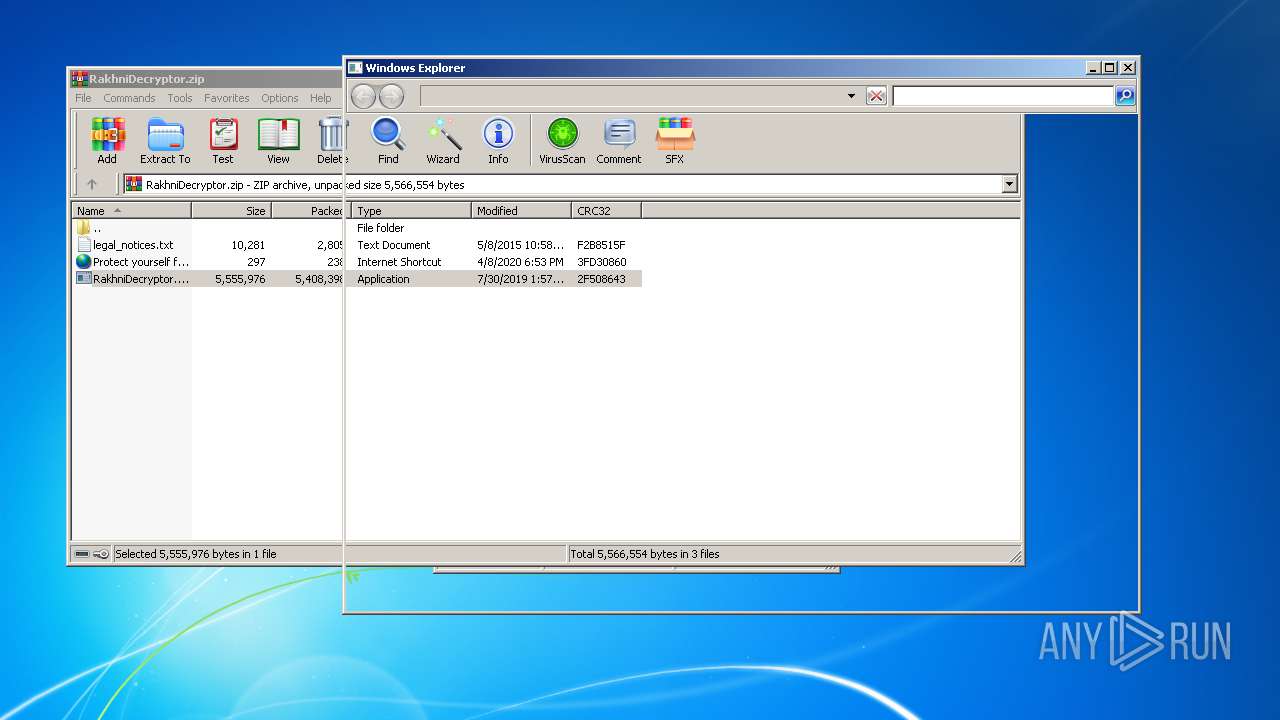Viewport: 1280px width, 720px height.
Task: Click the Delete trash icon
Action: point(331,140)
